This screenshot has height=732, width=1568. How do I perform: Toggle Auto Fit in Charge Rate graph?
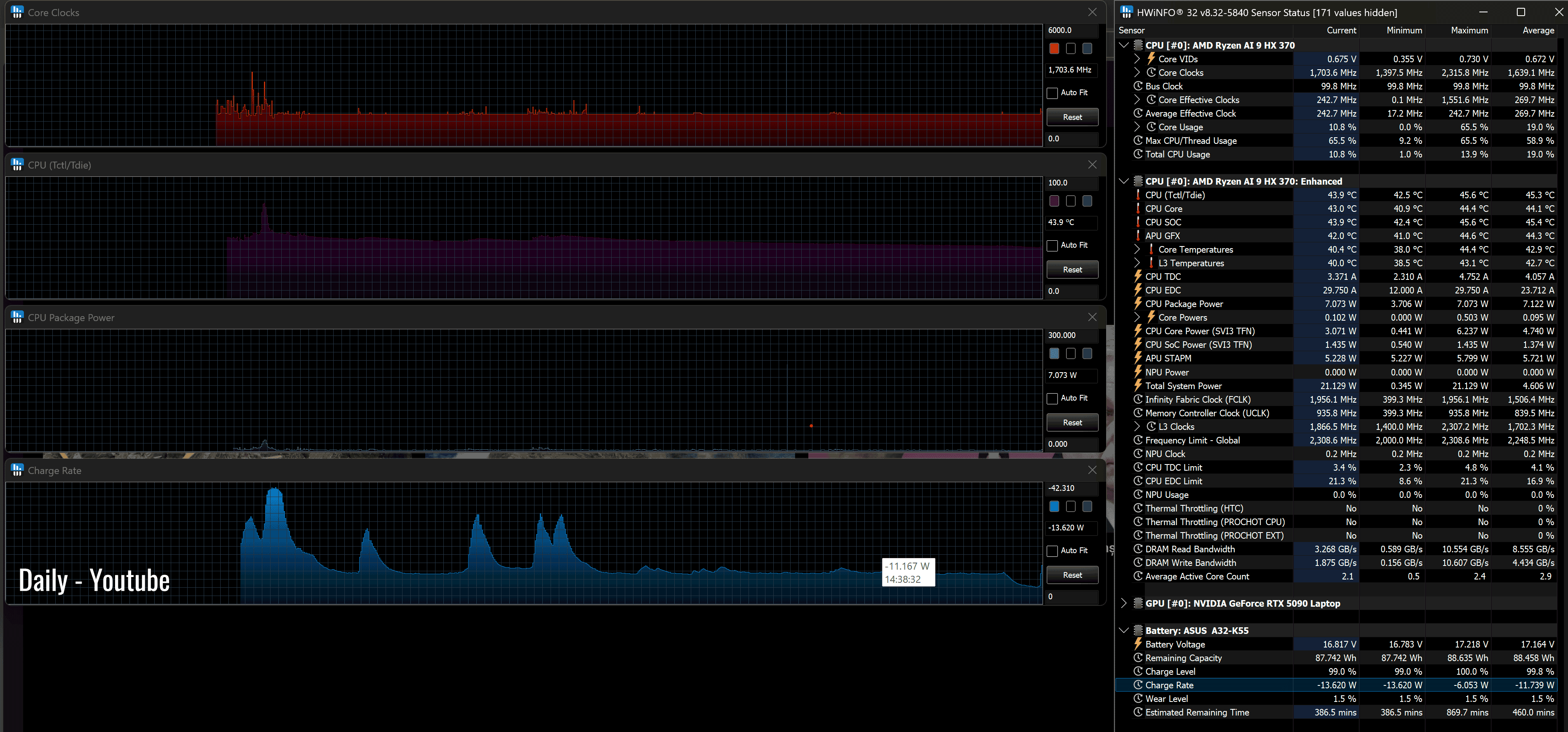click(1052, 551)
